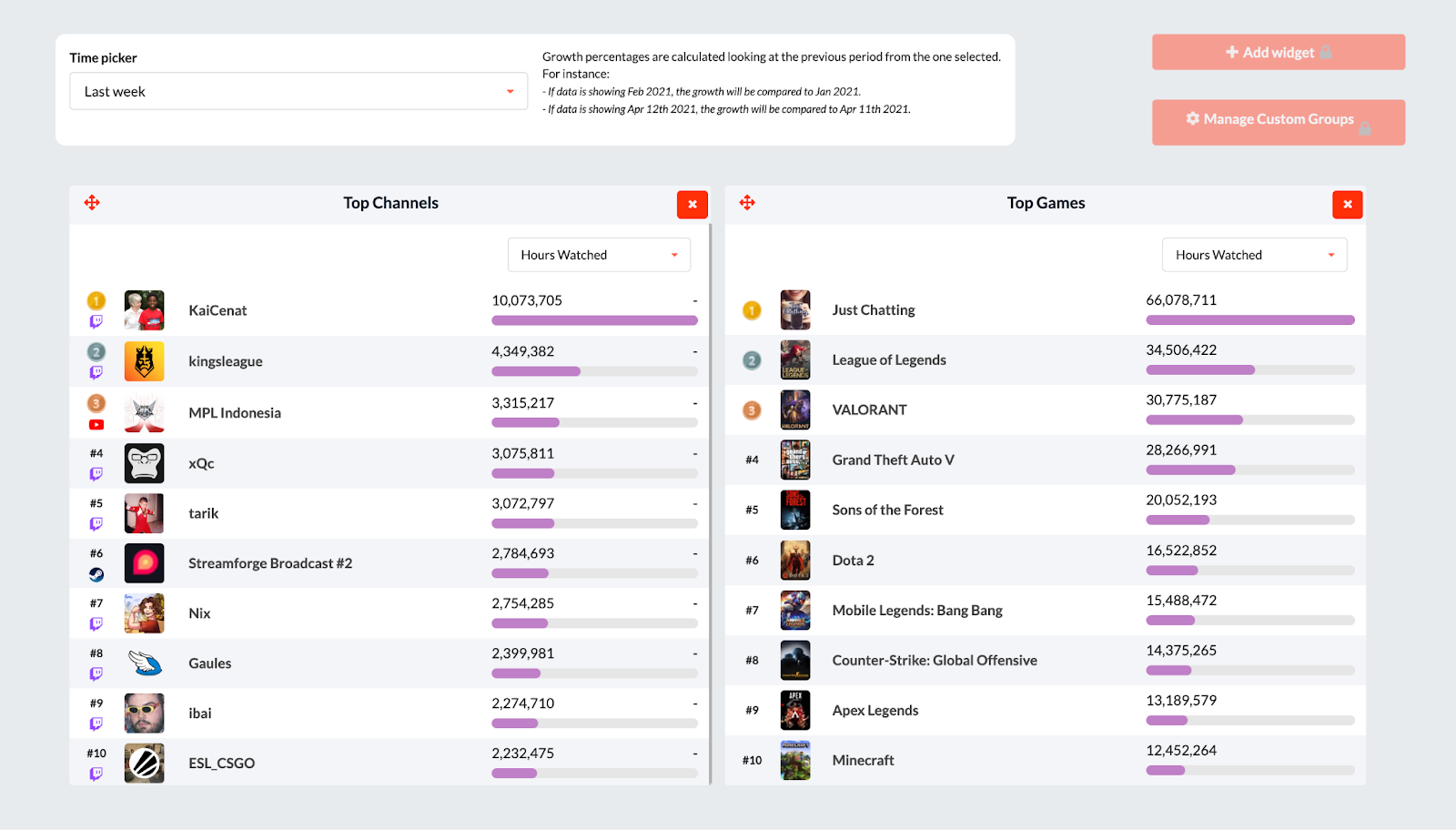The image size is (1456, 830).
Task: Click the League of Legends cover art
Action: [795, 360]
